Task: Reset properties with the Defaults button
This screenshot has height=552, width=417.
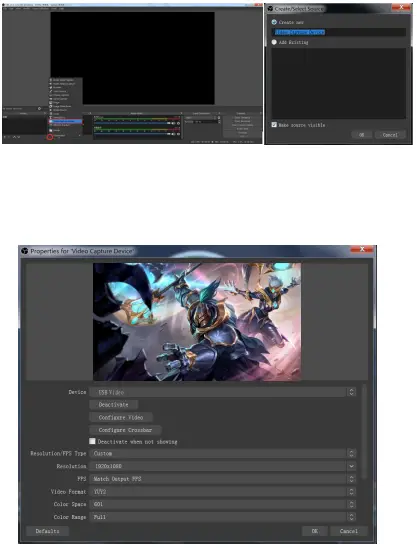Action: (48, 531)
